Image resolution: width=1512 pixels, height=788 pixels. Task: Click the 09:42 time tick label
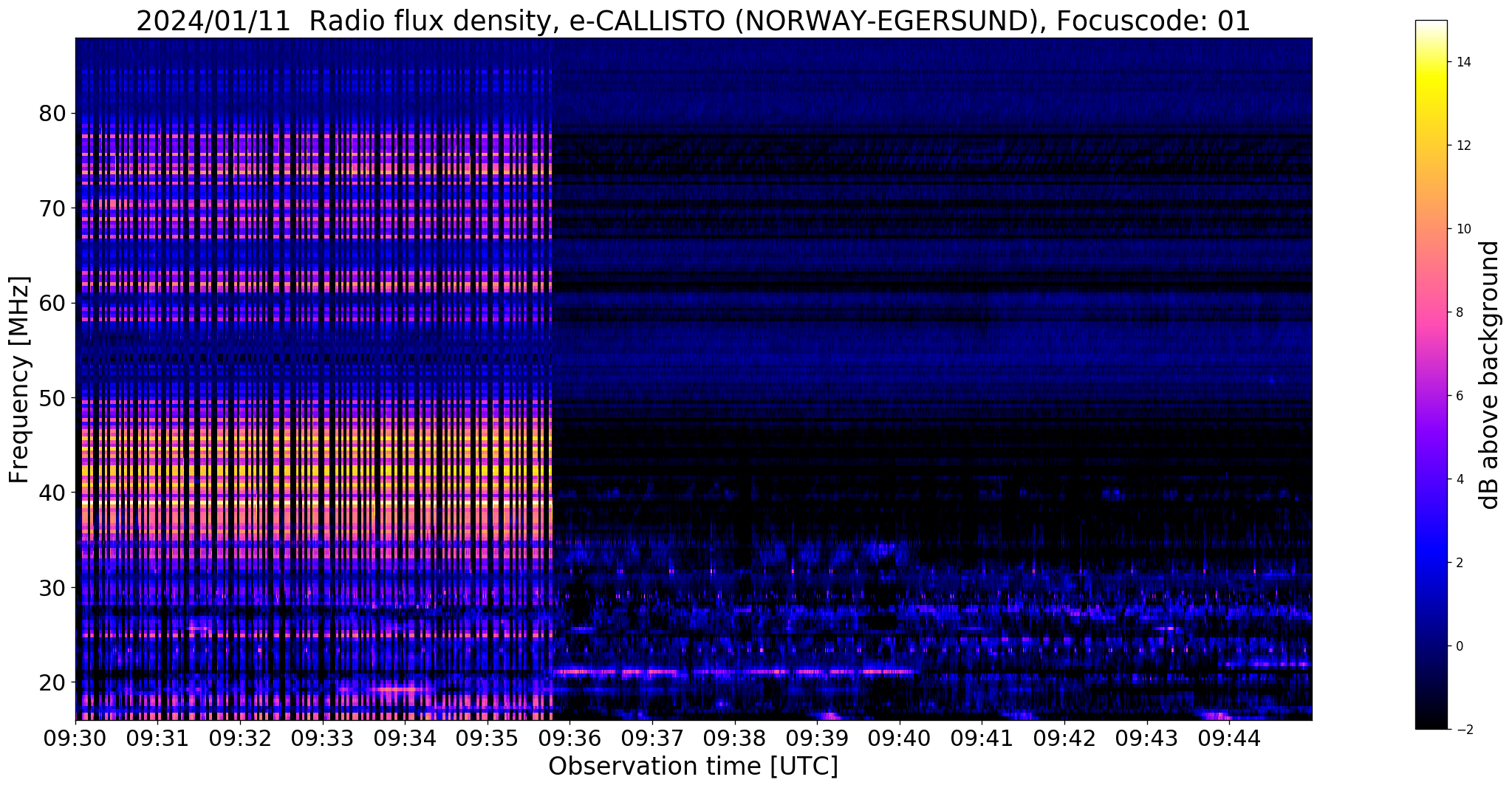tap(1064, 737)
